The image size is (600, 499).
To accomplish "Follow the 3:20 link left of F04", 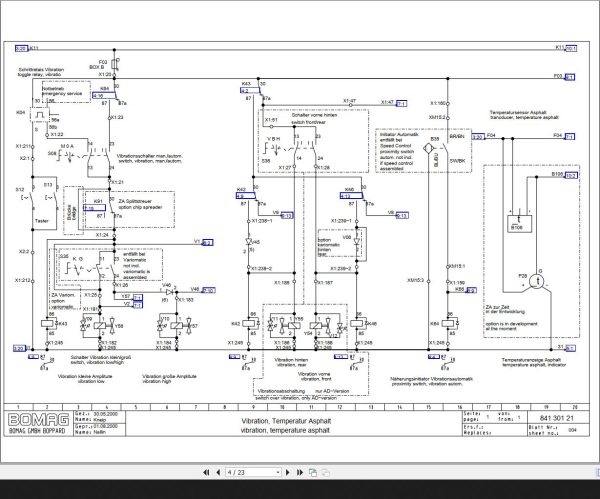I will (x=478, y=137).
